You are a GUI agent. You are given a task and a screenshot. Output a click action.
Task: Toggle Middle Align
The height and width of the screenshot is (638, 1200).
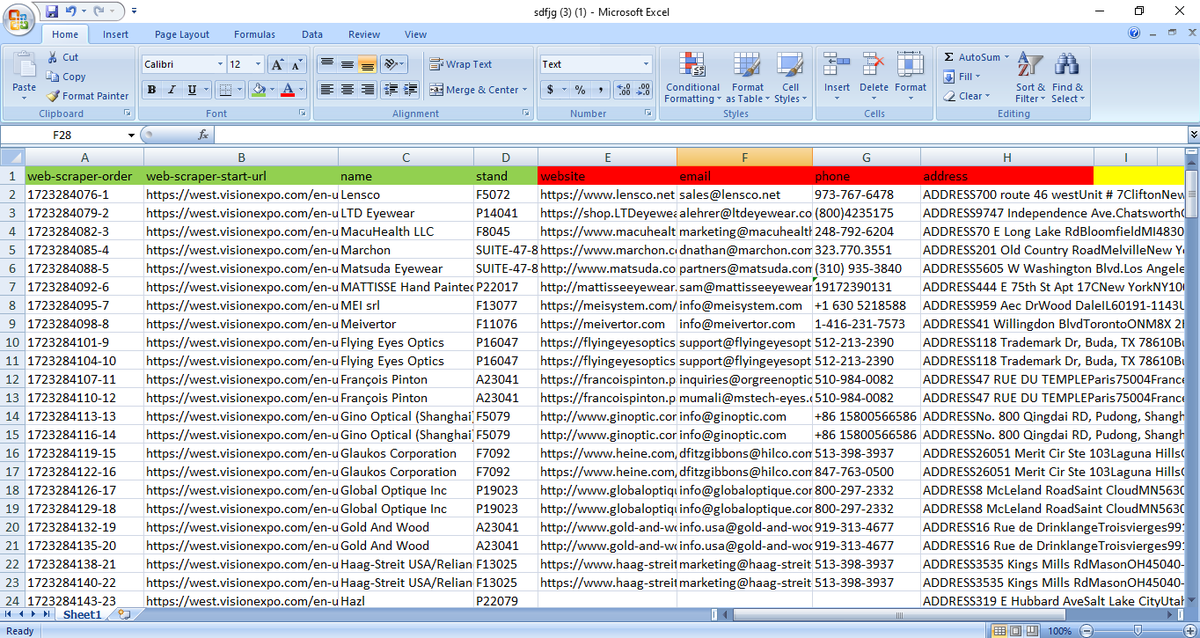pos(346,64)
